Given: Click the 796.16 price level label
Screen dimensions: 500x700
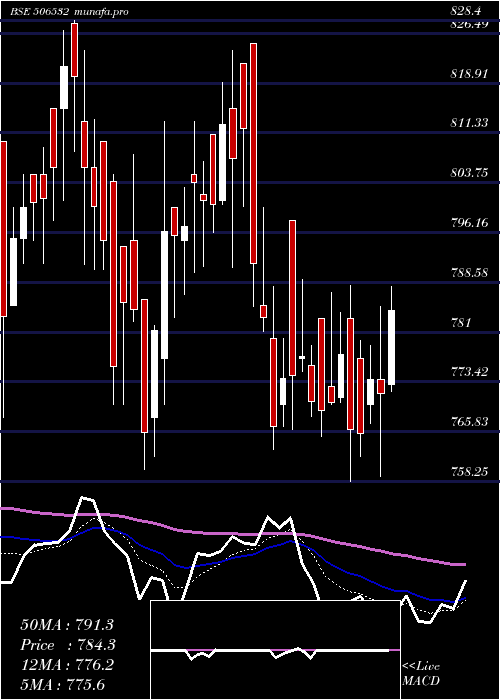Looking at the screenshot, I should click(469, 223).
